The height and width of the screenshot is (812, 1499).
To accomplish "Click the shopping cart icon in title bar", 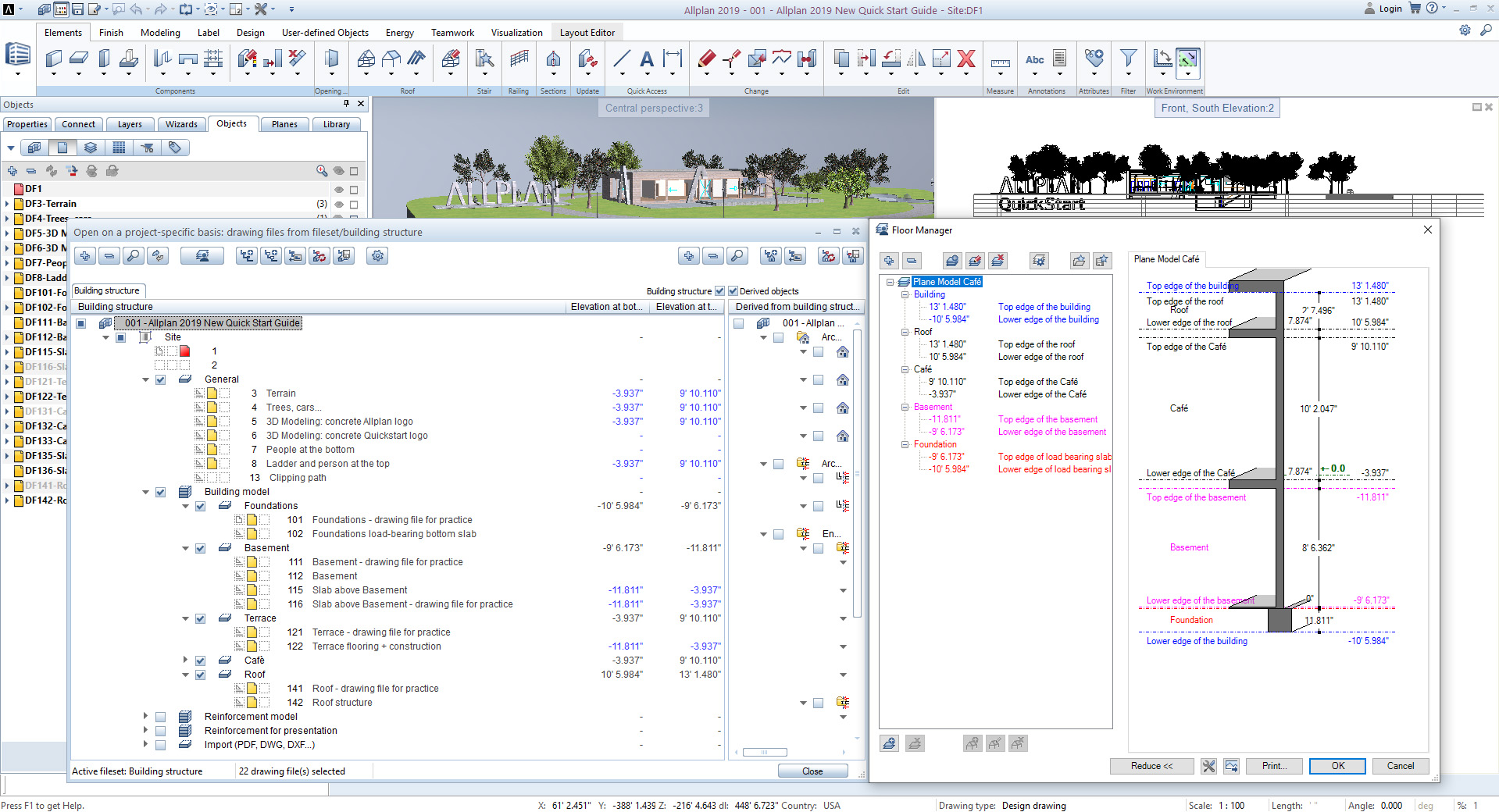I will 1415,9.
